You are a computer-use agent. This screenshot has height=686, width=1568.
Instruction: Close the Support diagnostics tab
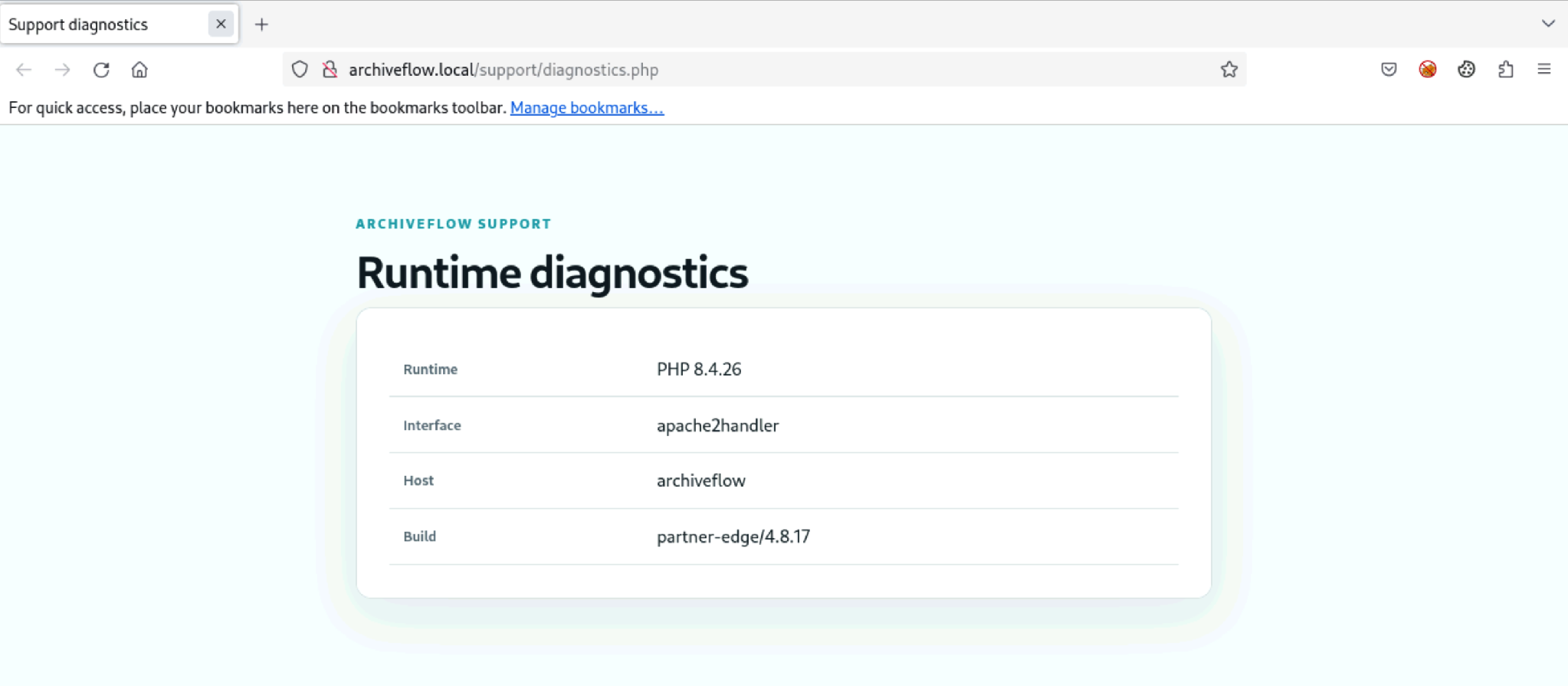point(221,24)
